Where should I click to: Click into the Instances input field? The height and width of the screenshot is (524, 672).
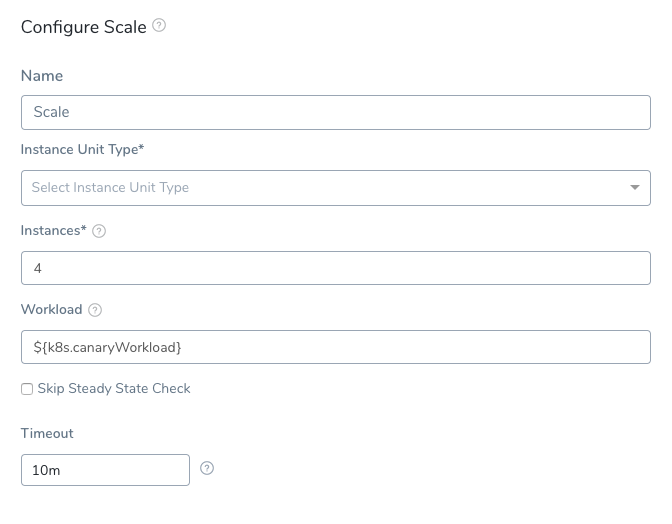coord(336,268)
